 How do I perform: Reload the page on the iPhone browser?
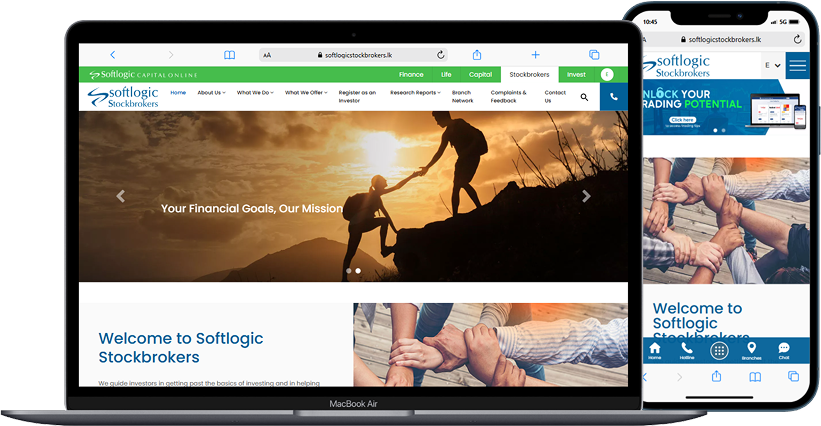coord(797,39)
